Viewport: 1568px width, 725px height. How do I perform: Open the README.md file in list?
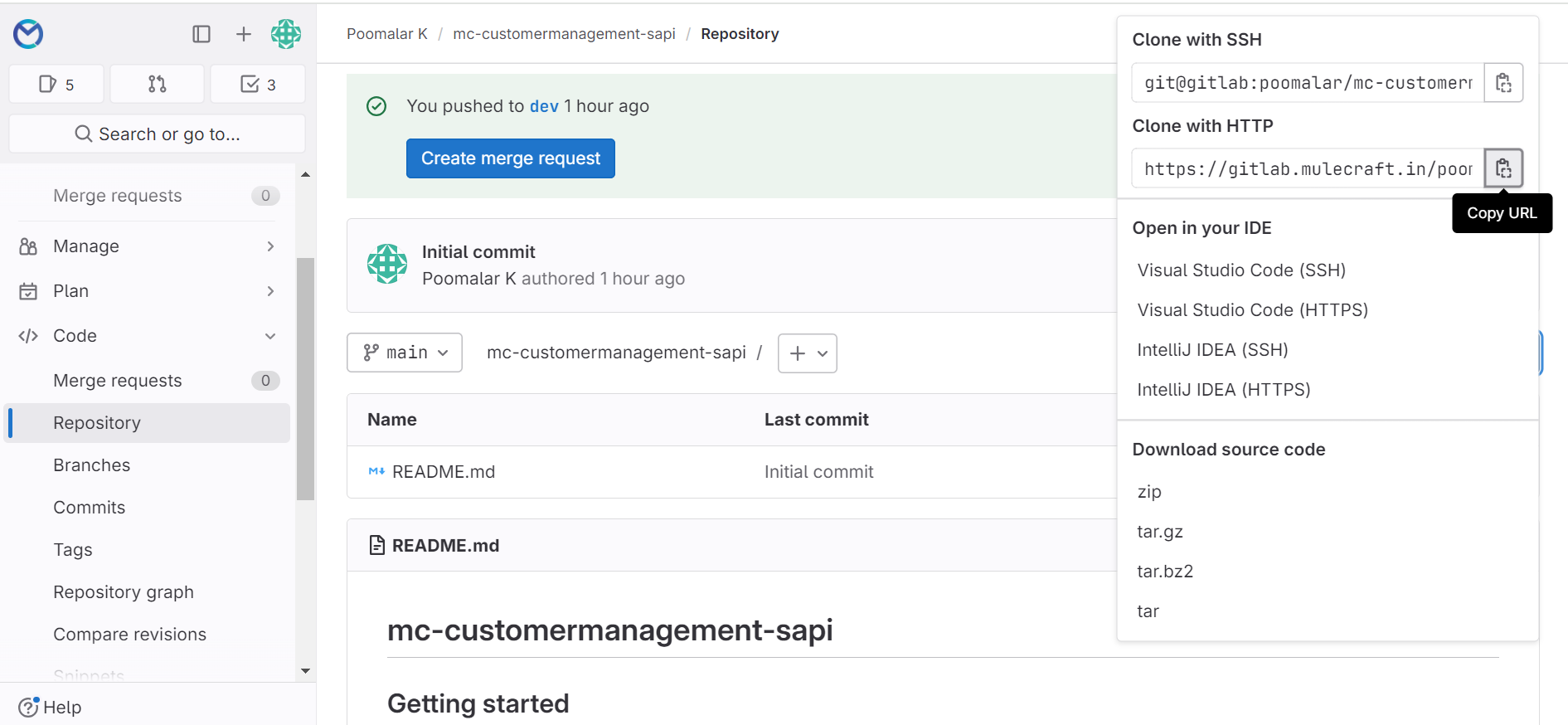coord(443,472)
